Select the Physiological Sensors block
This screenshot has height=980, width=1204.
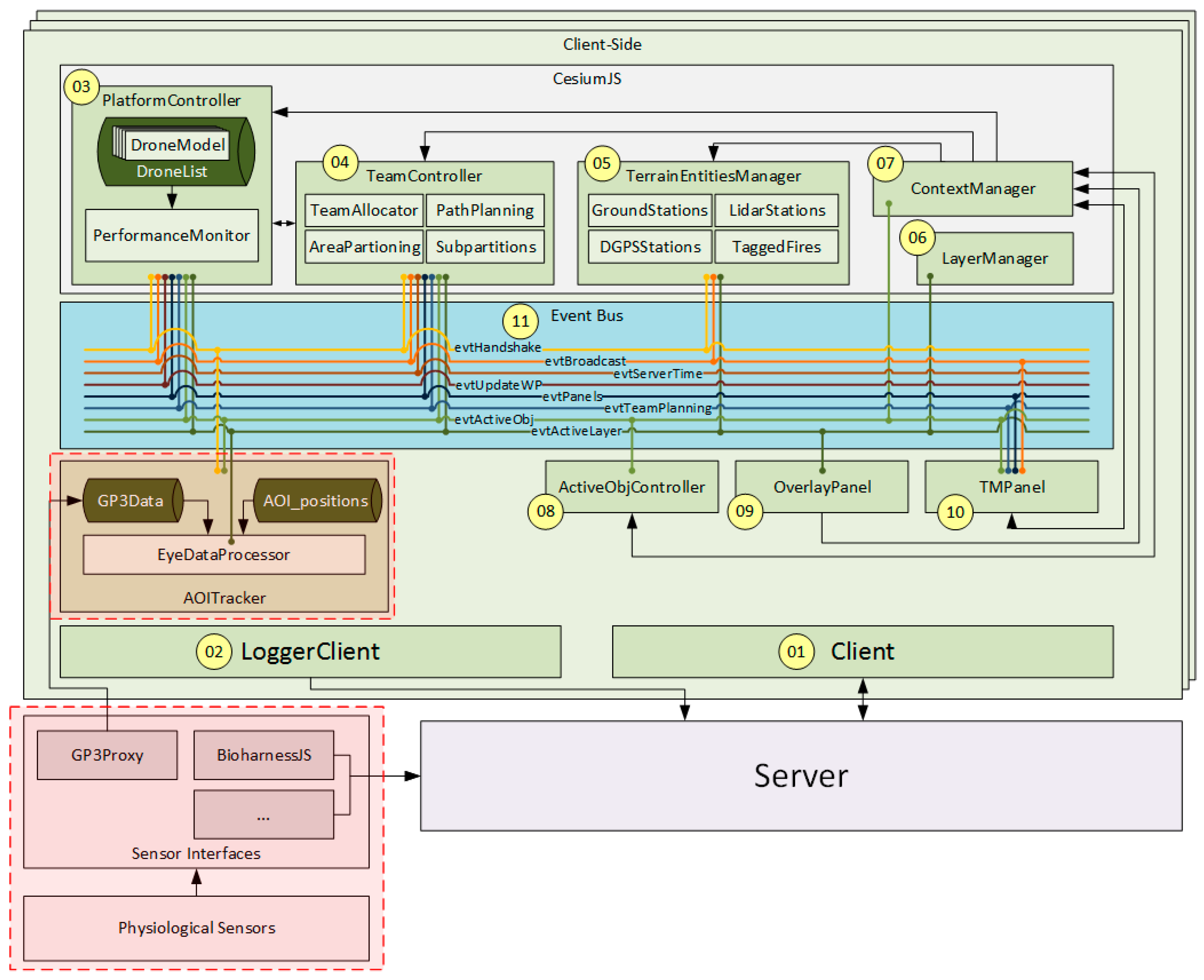(197, 928)
